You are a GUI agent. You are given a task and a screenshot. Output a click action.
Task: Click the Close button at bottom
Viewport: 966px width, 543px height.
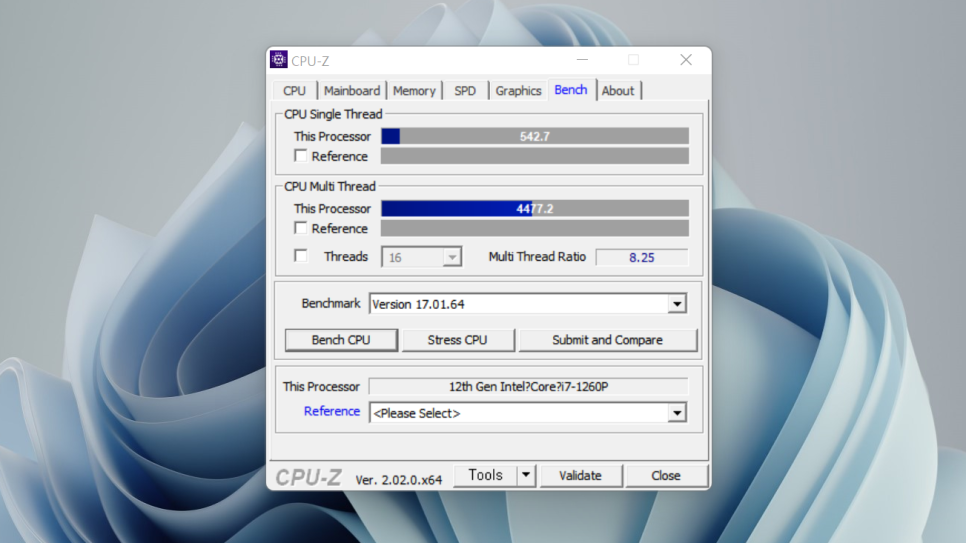tap(666, 476)
